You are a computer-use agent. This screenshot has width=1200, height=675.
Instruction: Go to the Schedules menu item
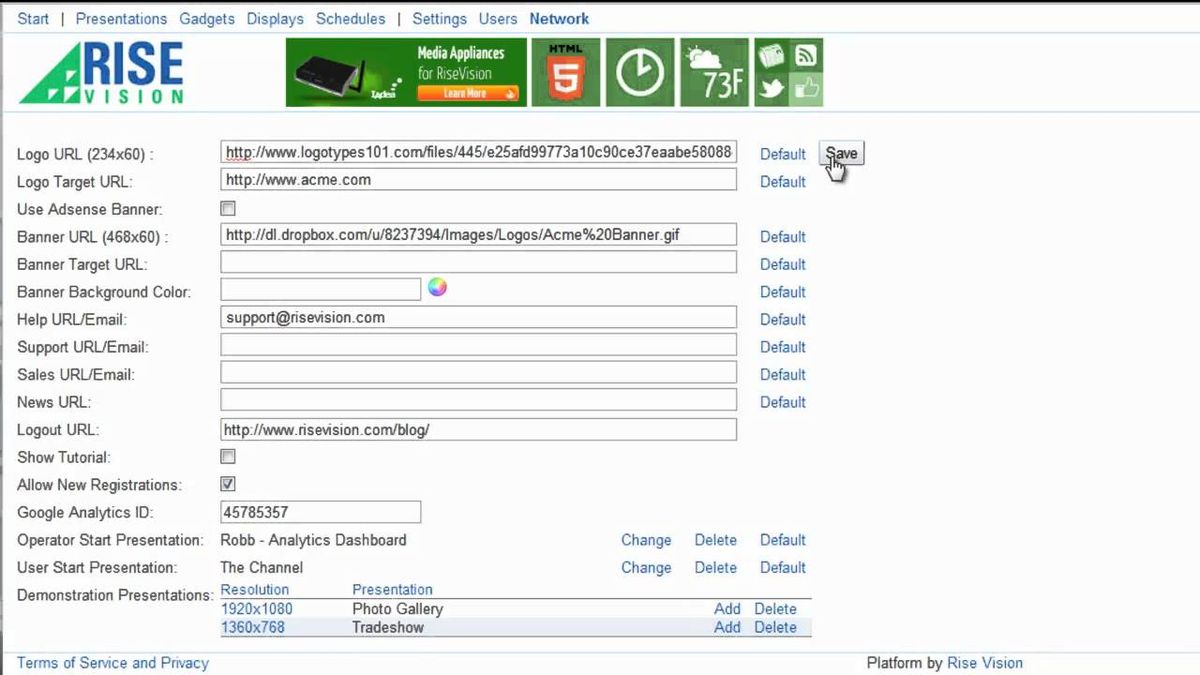(350, 19)
